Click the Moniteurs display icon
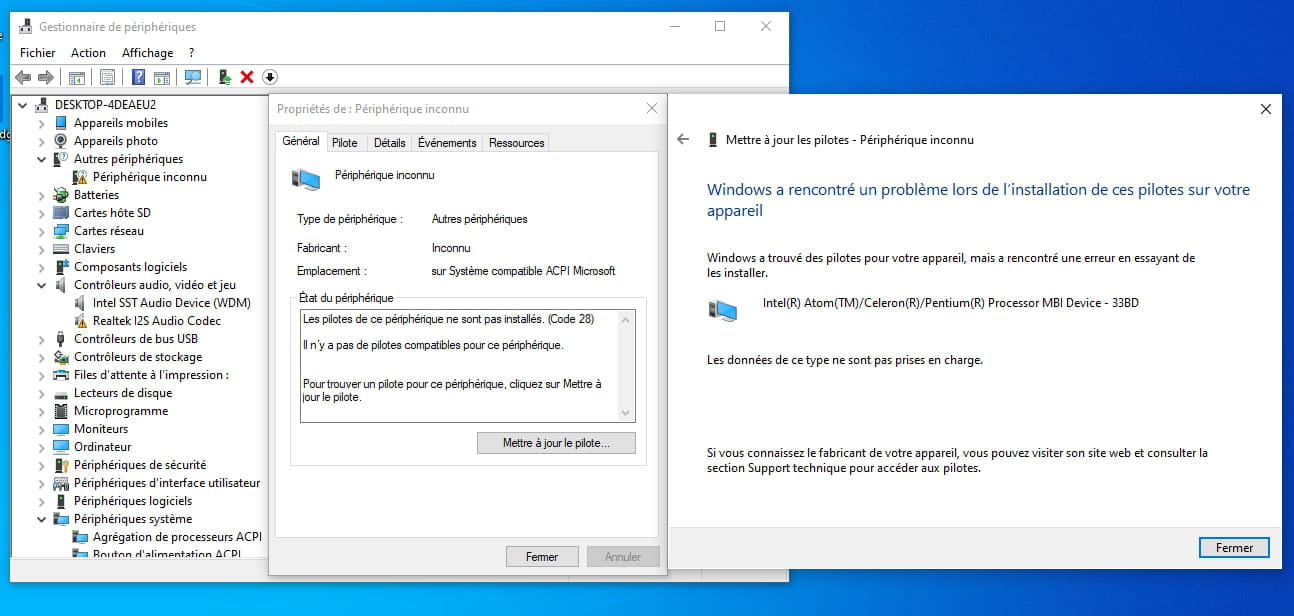Image resolution: width=1294 pixels, height=616 pixels. (61, 429)
